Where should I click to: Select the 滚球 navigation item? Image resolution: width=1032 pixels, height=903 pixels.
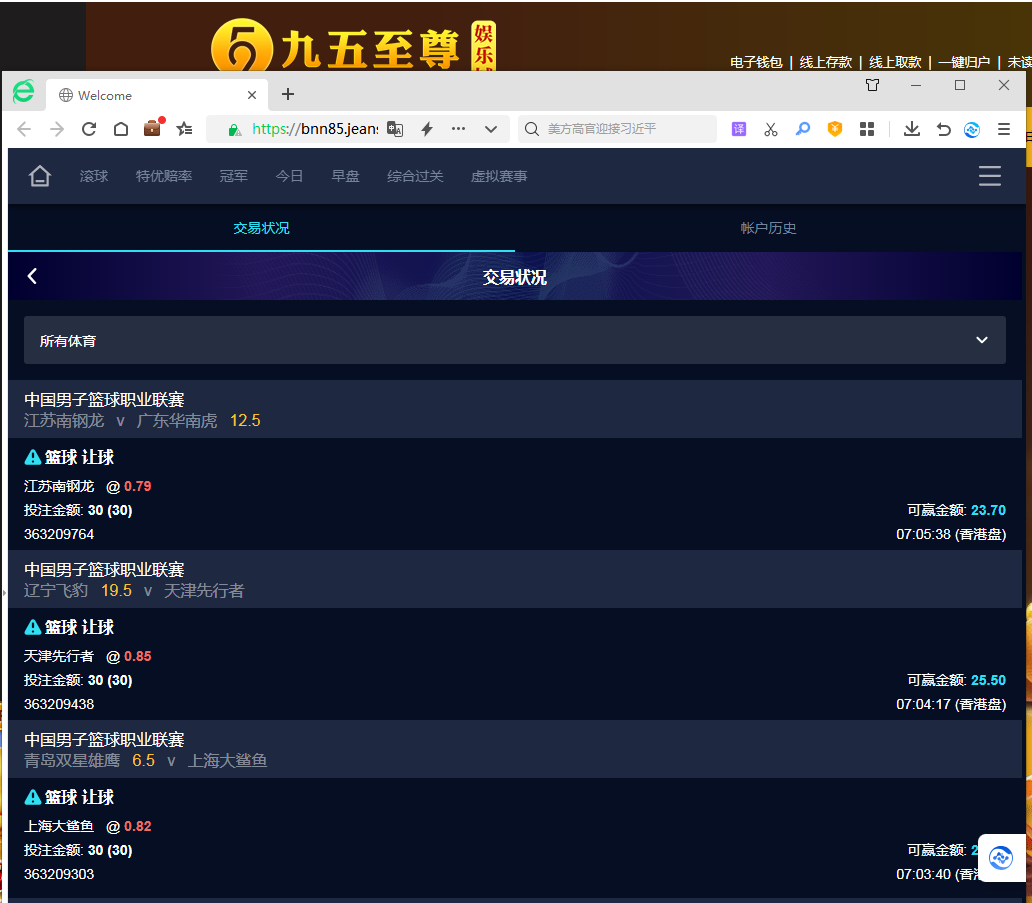point(94,177)
